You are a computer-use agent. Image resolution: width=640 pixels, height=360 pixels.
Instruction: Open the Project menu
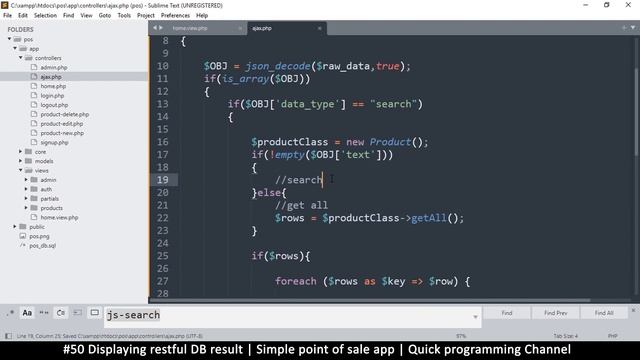click(146, 16)
